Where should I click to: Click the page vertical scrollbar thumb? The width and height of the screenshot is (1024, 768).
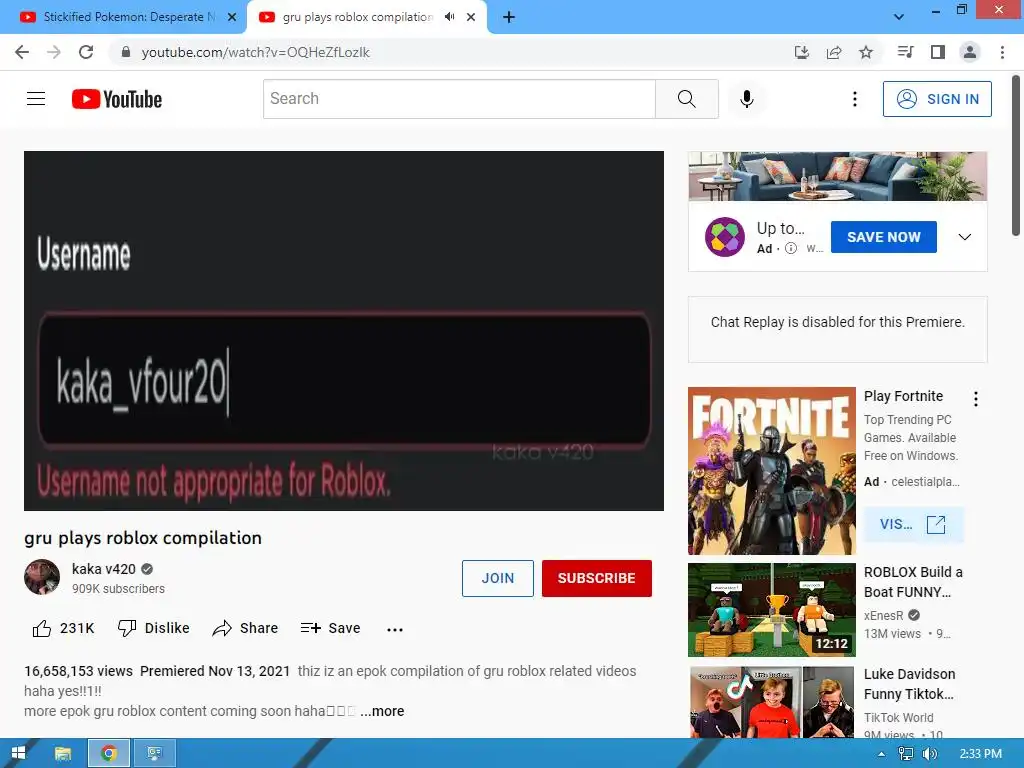coord(1016,157)
